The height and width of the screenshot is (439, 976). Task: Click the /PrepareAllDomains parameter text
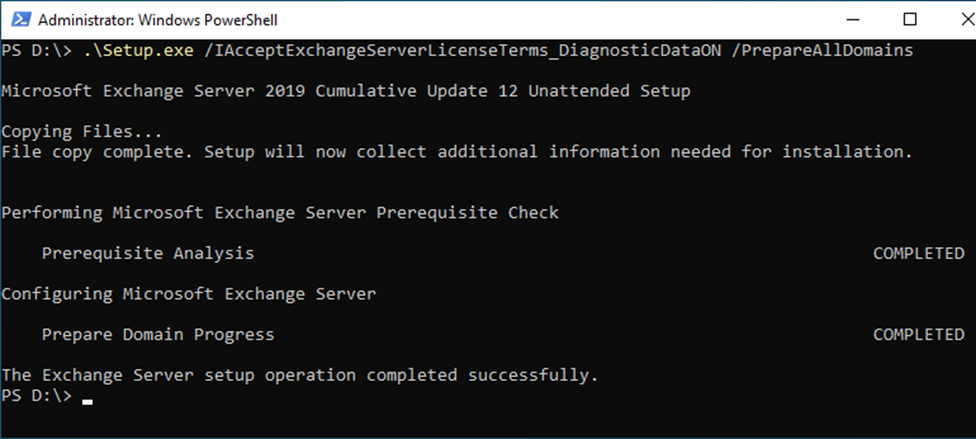point(822,51)
